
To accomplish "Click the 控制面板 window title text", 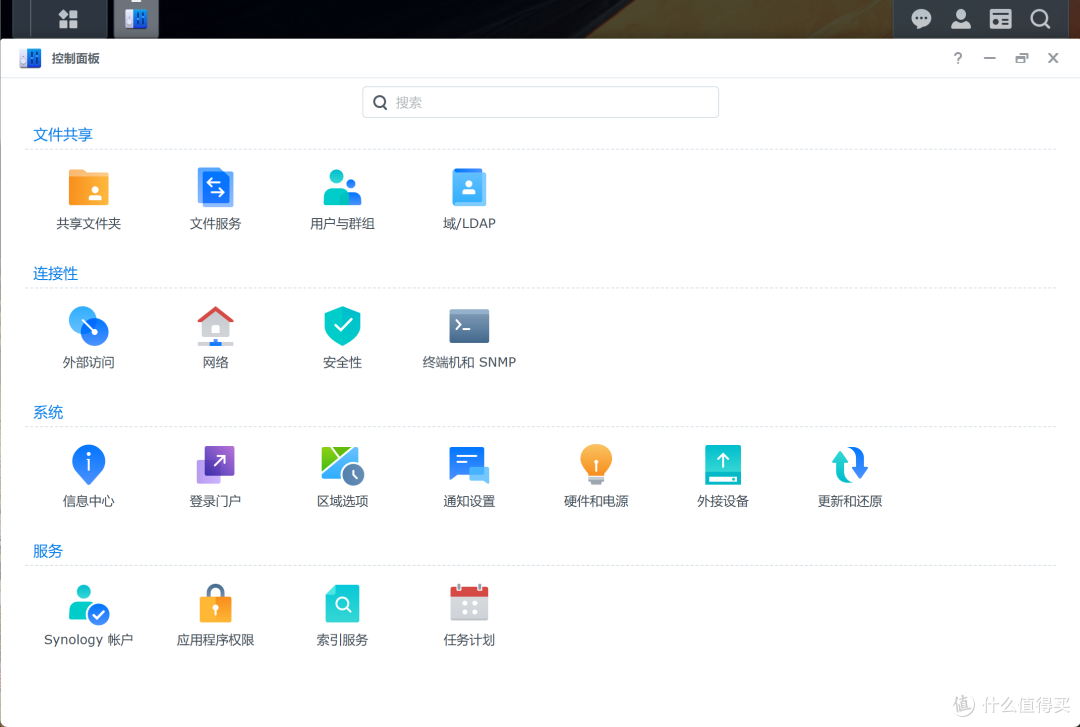I will [x=75, y=59].
